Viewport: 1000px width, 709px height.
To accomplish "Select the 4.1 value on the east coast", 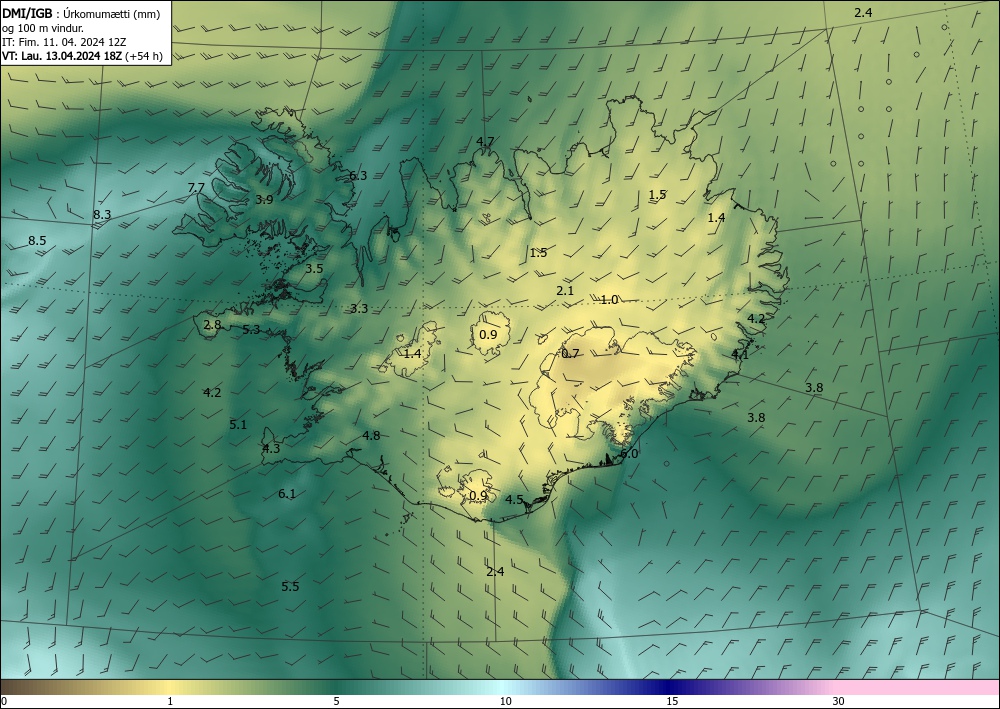I will (x=740, y=355).
